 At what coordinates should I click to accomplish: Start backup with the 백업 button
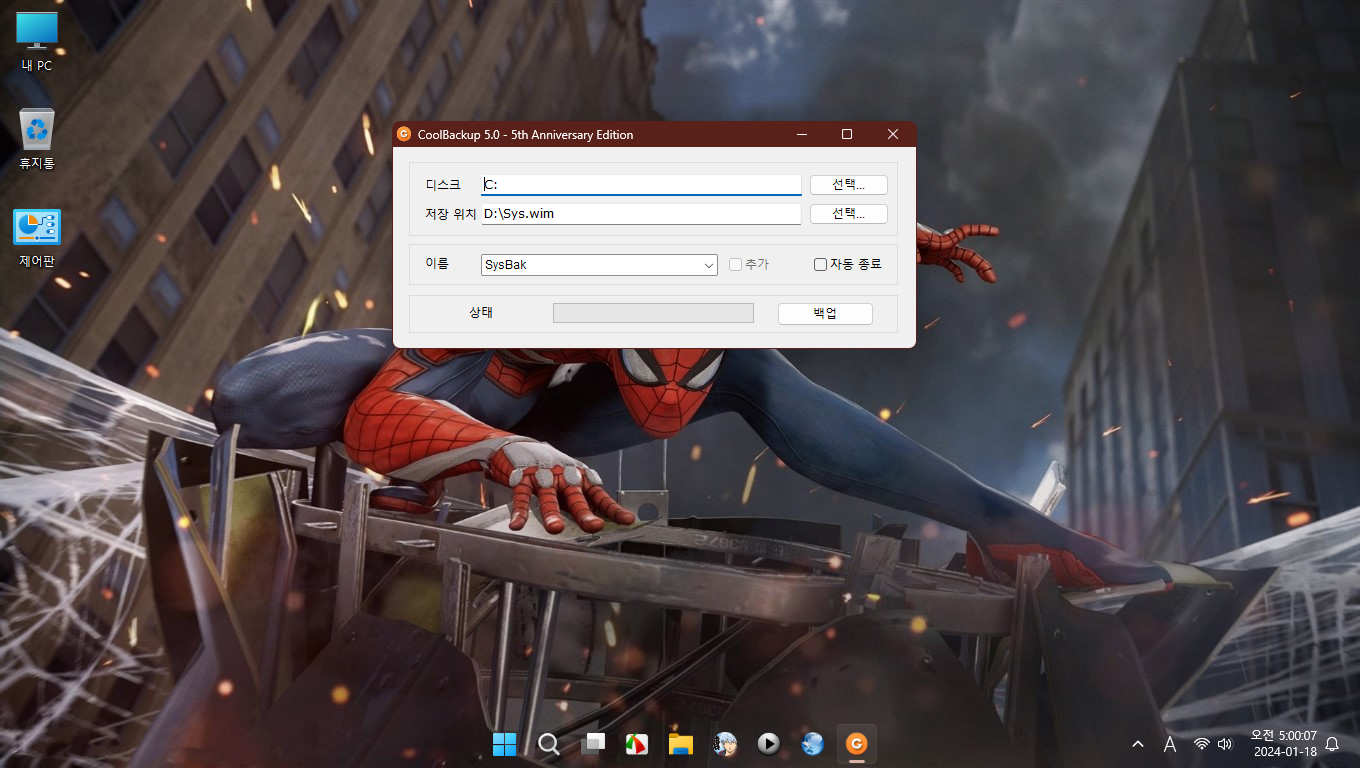825,314
